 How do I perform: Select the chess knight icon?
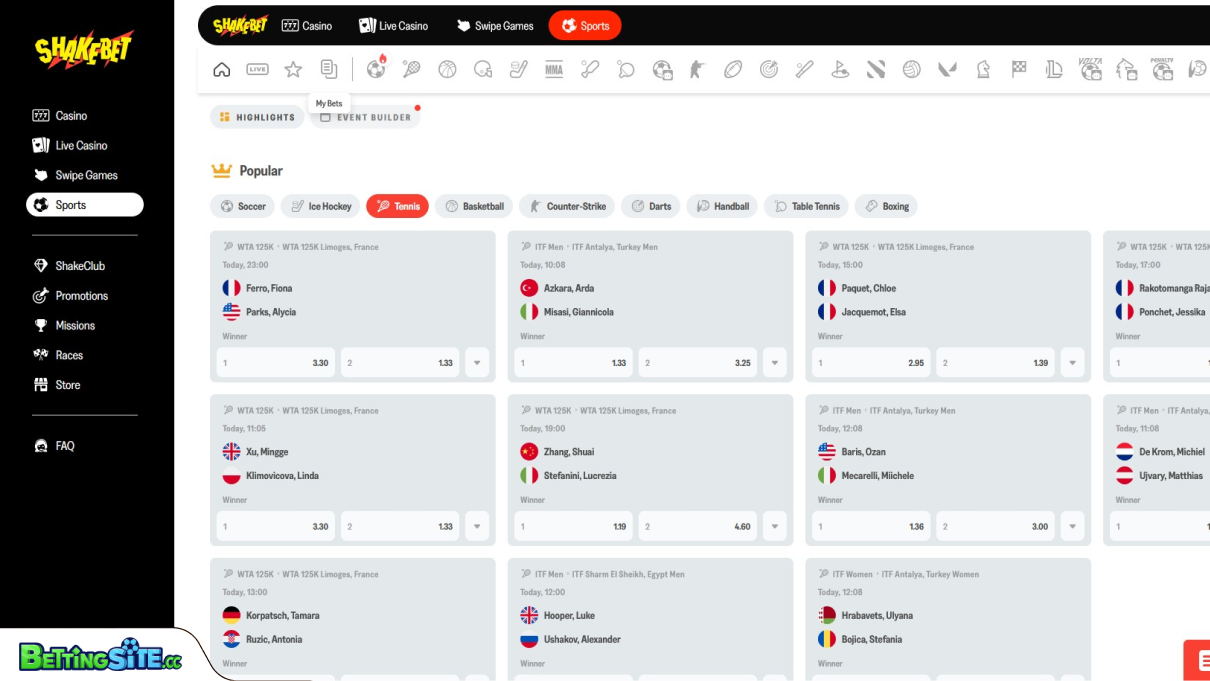click(983, 69)
